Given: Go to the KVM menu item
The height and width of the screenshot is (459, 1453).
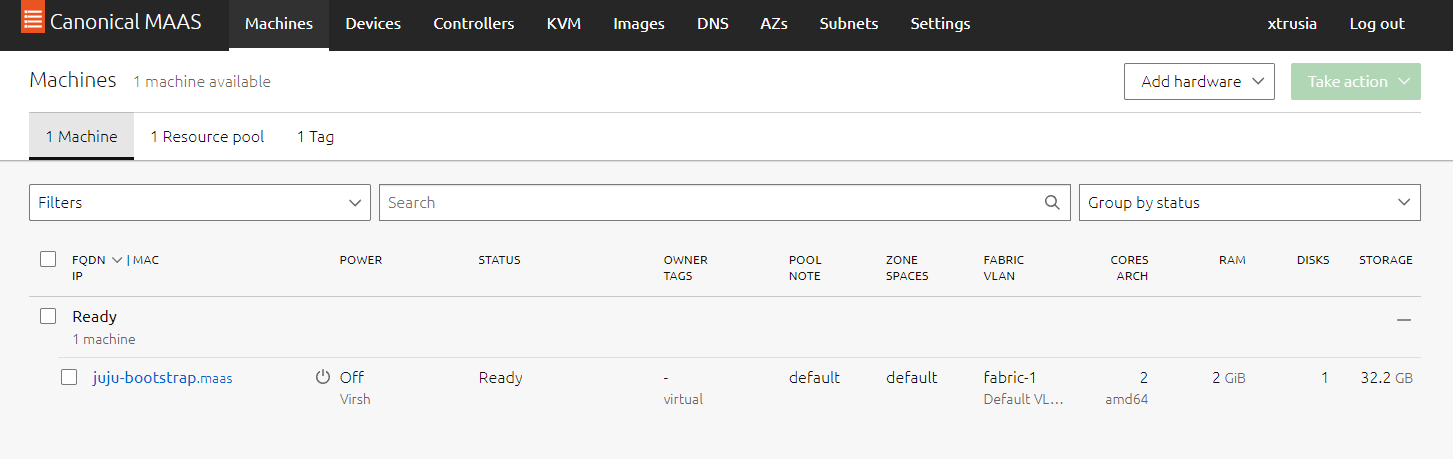Looking at the screenshot, I should 564,24.
